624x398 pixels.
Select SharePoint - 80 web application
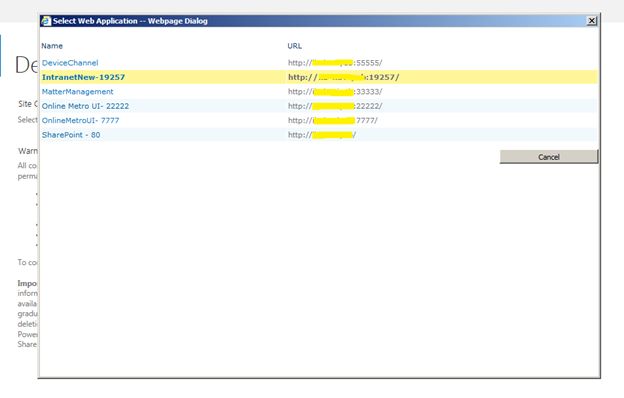point(71,135)
